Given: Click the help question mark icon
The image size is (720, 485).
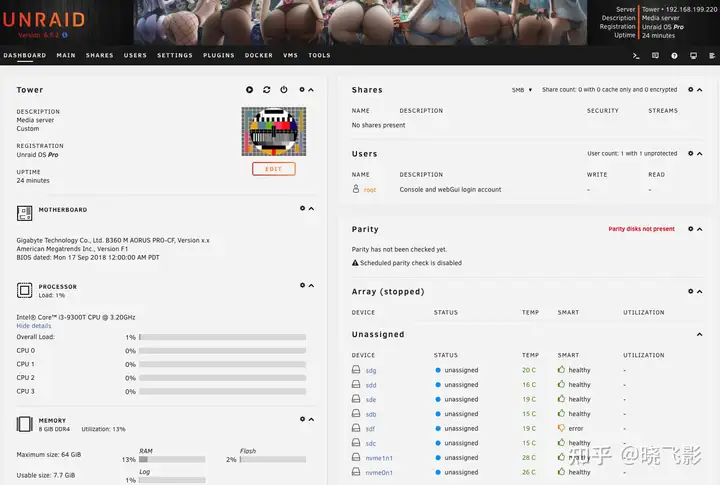Looking at the screenshot, I should 674,56.
